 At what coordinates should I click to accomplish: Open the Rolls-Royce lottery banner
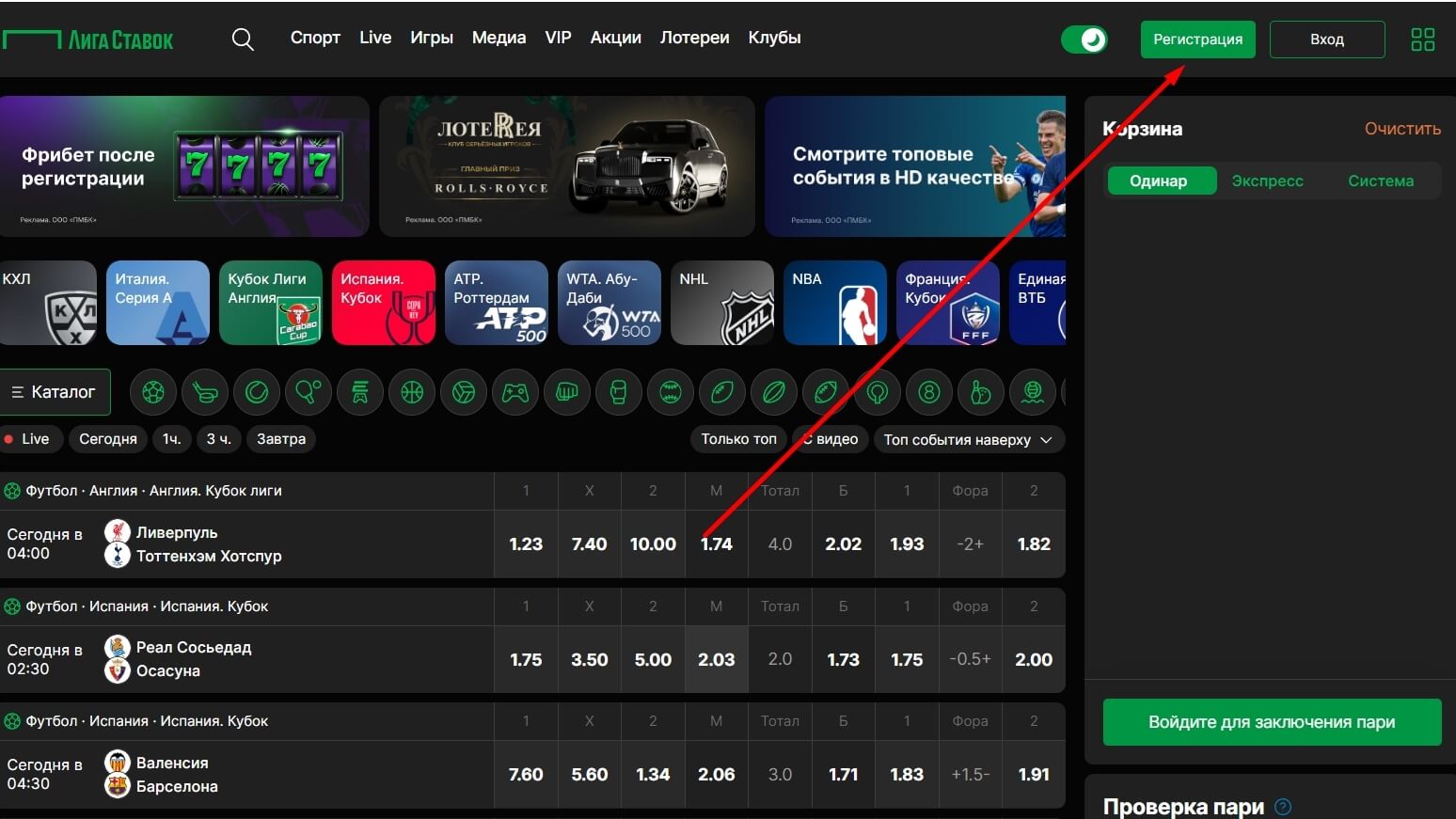pyautogui.click(x=567, y=166)
